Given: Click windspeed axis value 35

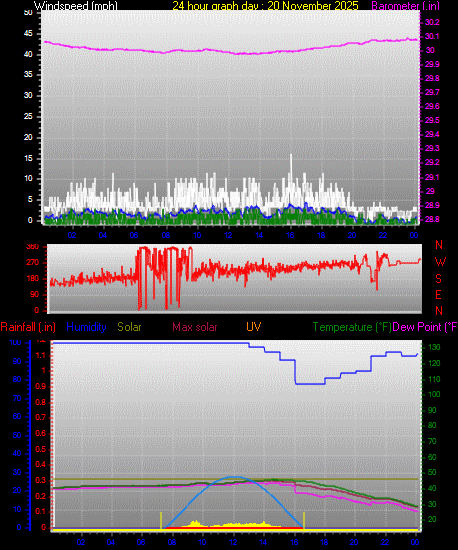Looking at the screenshot, I should click(x=28, y=74).
